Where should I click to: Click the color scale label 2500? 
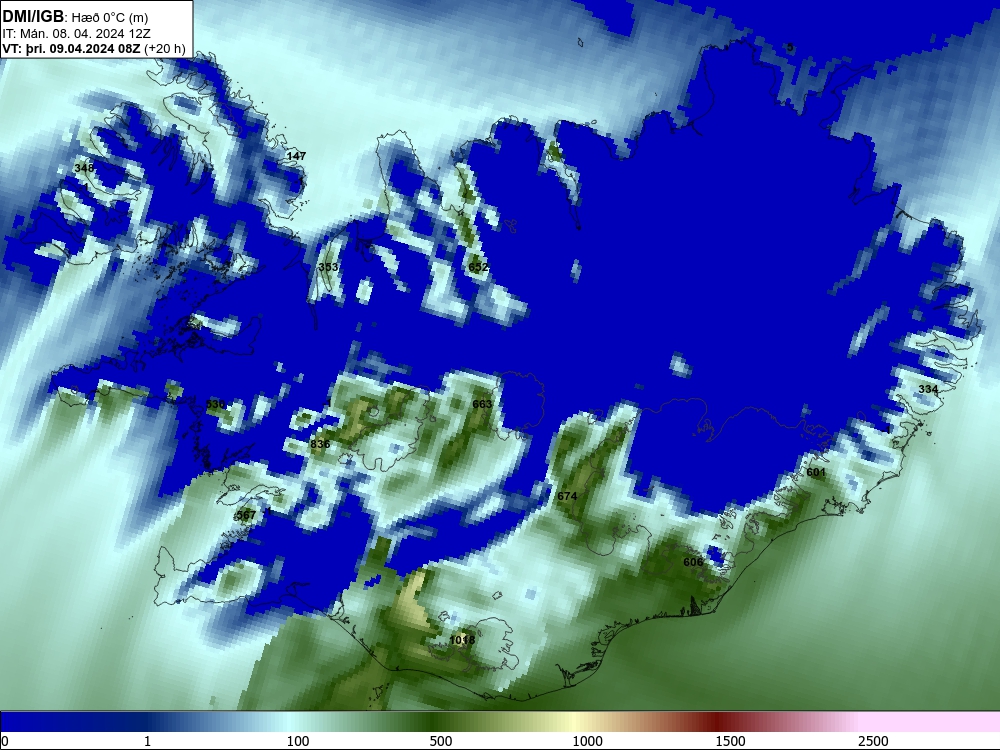click(x=873, y=741)
